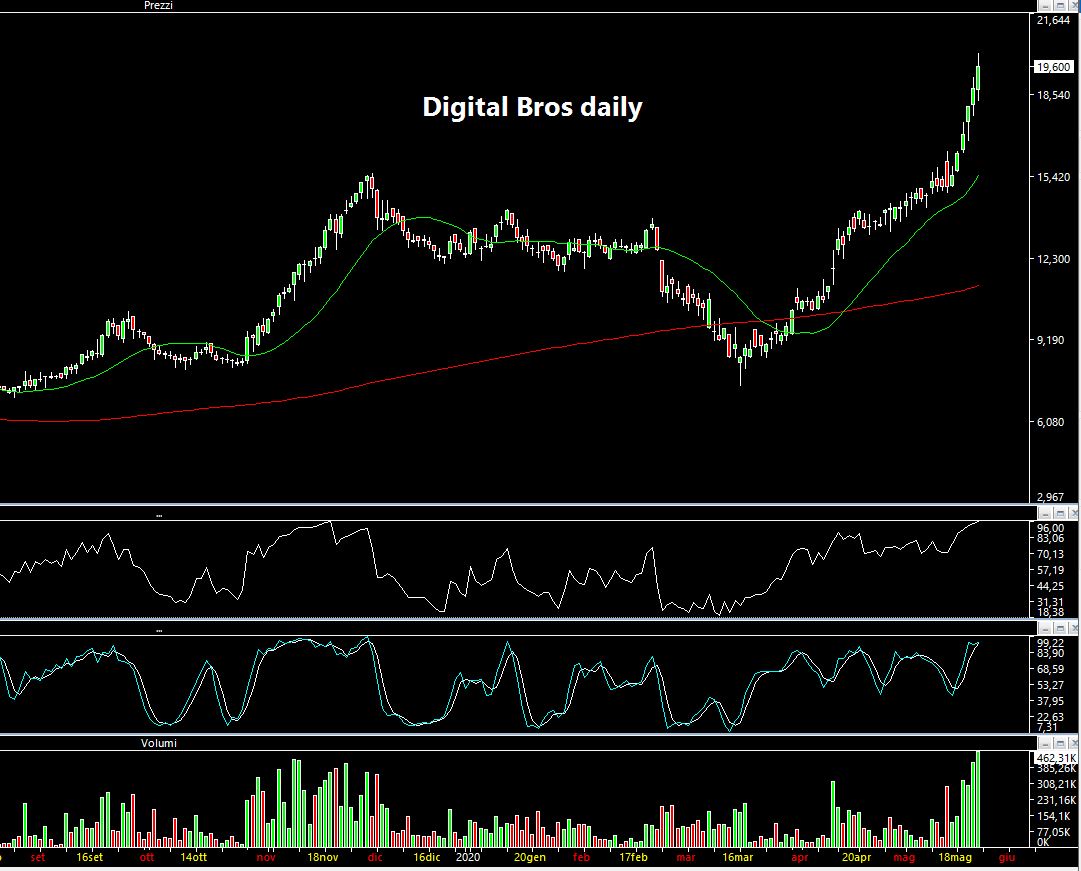Maximize the Prezzi price chart panel
Screen dimensions: 1081x871
coord(1060,6)
